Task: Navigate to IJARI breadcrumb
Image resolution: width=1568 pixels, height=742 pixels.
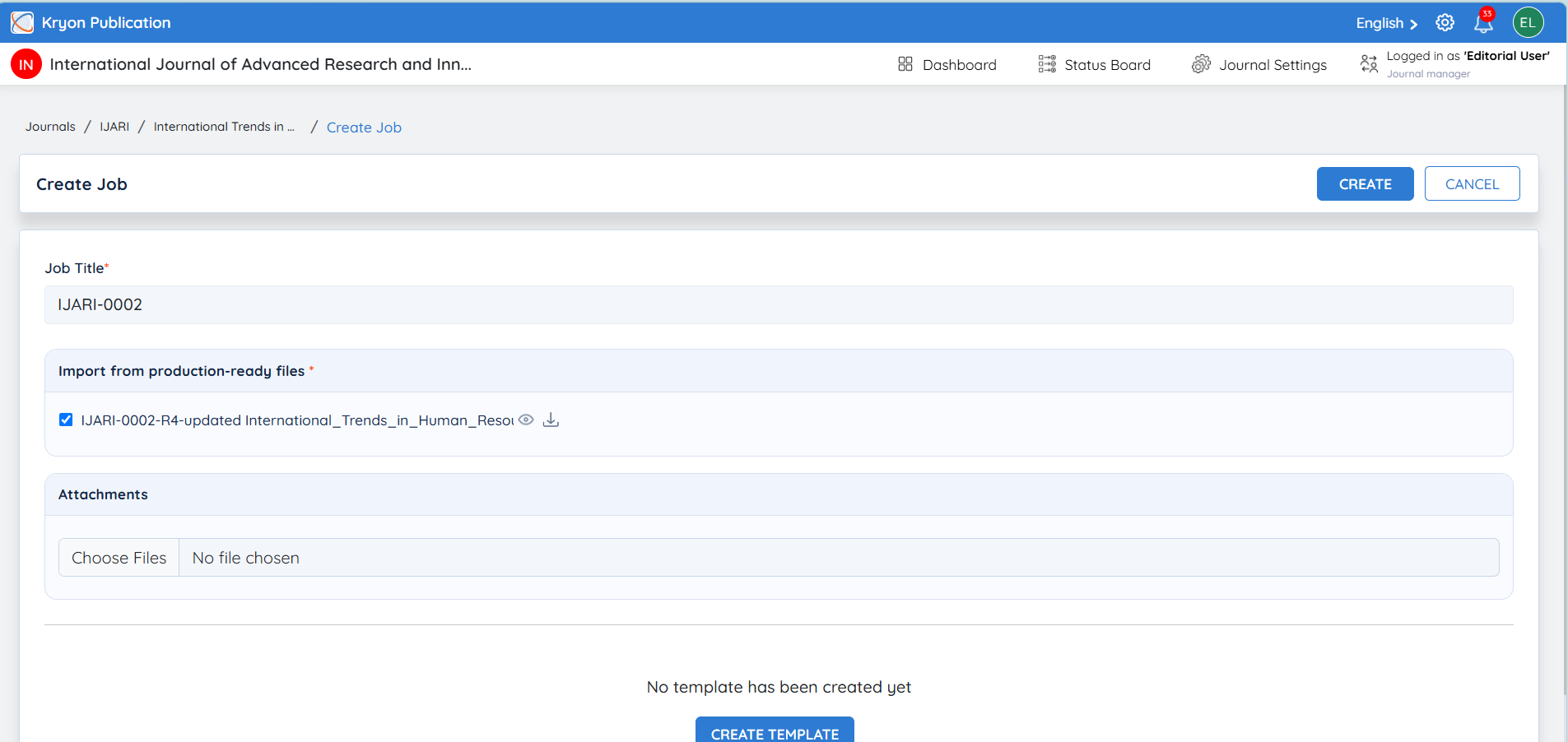Action: tap(114, 127)
